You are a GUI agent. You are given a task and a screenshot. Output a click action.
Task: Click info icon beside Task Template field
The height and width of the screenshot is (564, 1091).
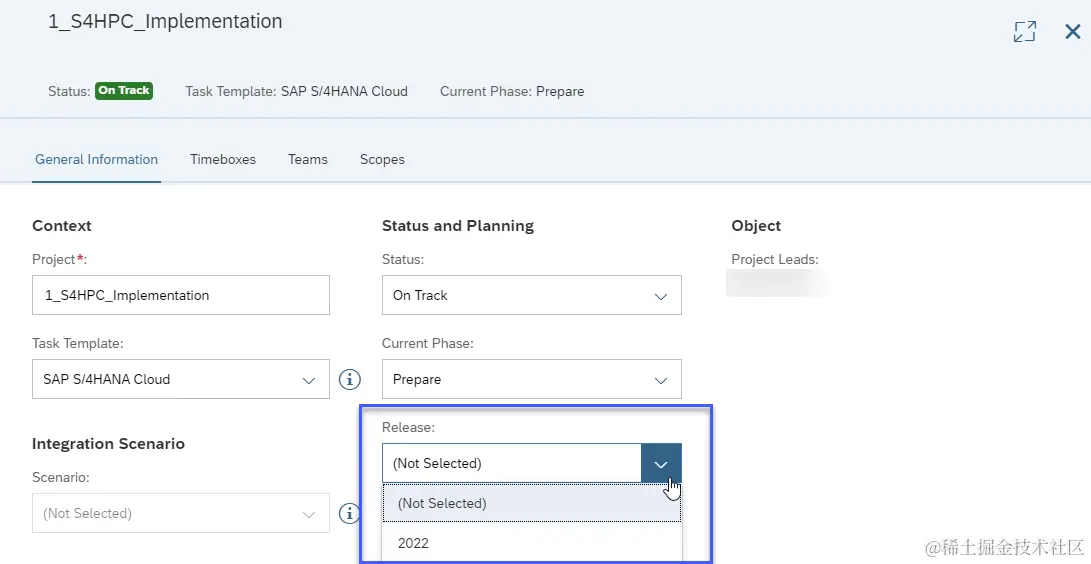tap(349, 380)
